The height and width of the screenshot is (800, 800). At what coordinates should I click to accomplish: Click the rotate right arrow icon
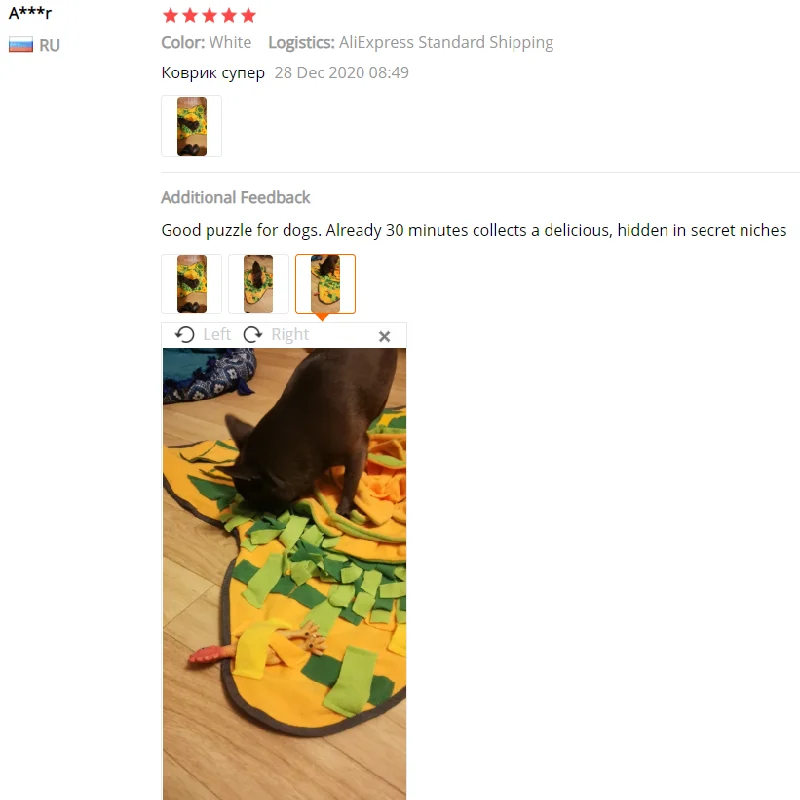[253, 335]
